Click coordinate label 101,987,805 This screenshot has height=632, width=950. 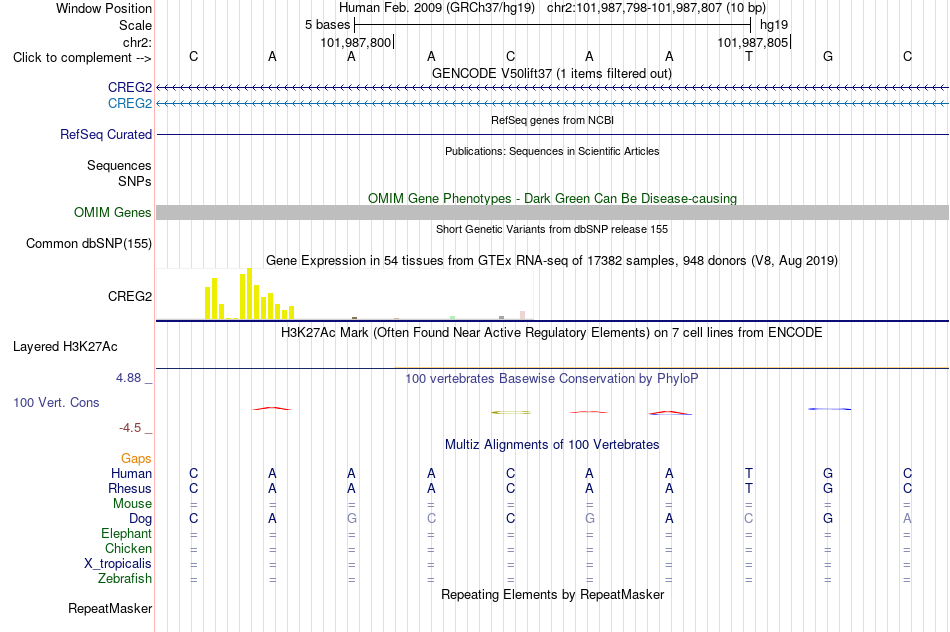click(x=752, y=42)
